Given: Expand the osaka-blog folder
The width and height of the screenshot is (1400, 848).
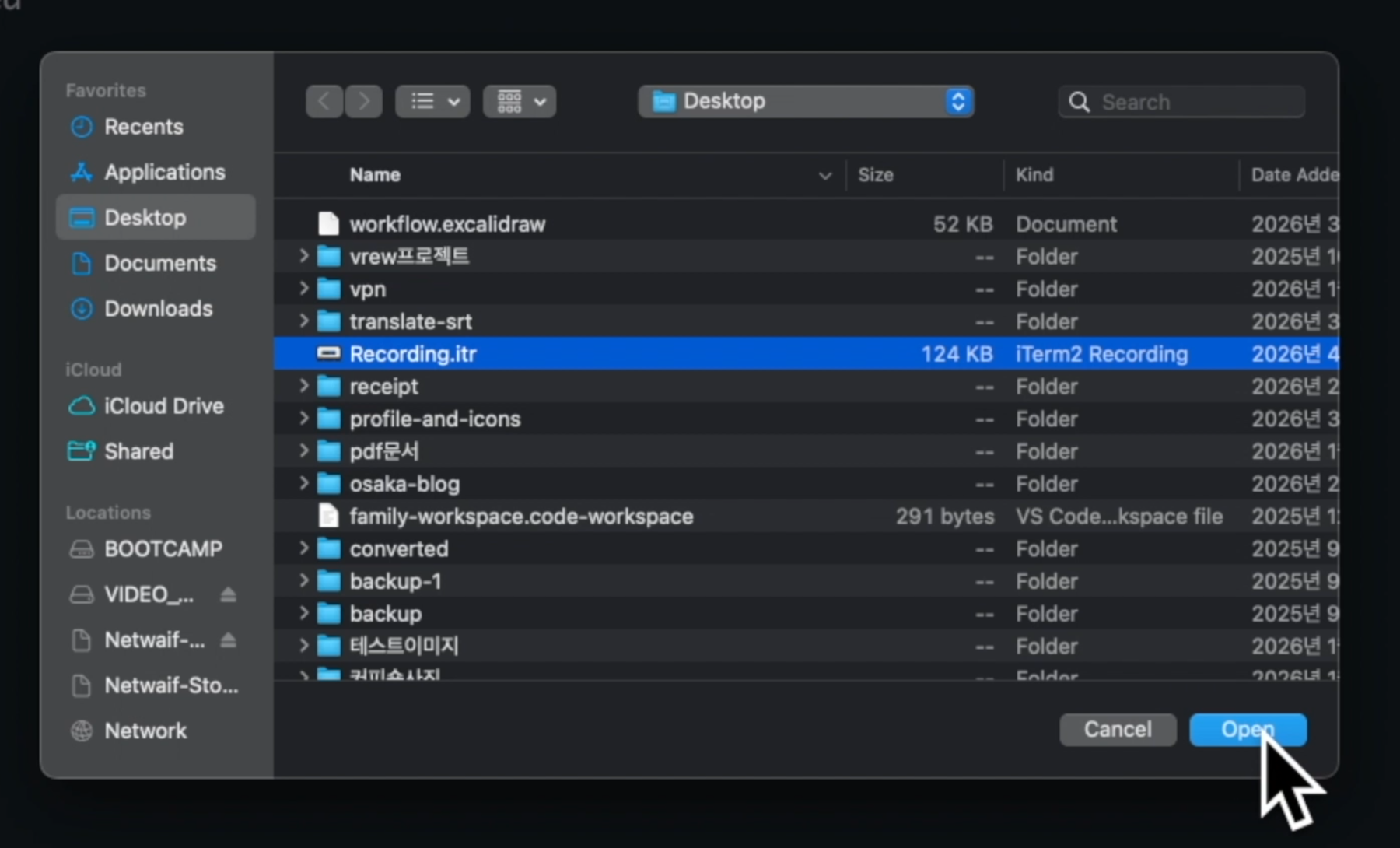Looking at the screenshot, I should click(x=304, y=483).
